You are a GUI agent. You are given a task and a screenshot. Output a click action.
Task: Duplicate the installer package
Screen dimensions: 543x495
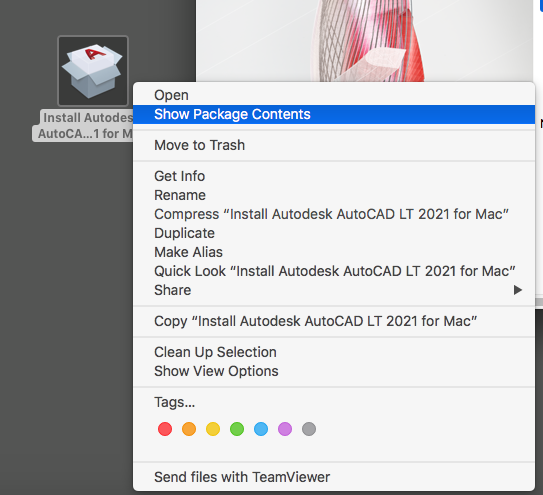[334, 233]
